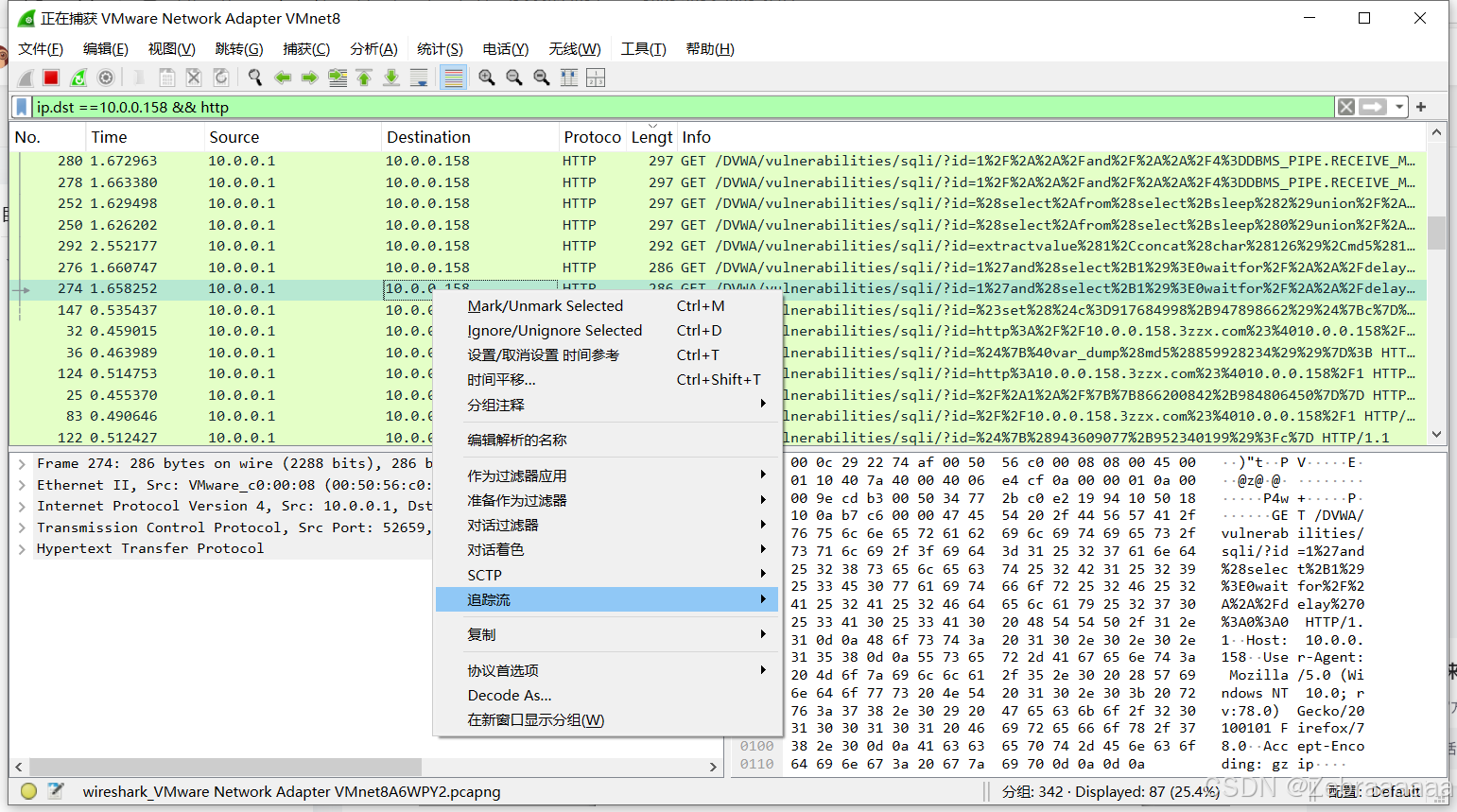Open the 捕获(C) menu
The width and height of the screenshot is (1457, 812).
tap(306, 49)
